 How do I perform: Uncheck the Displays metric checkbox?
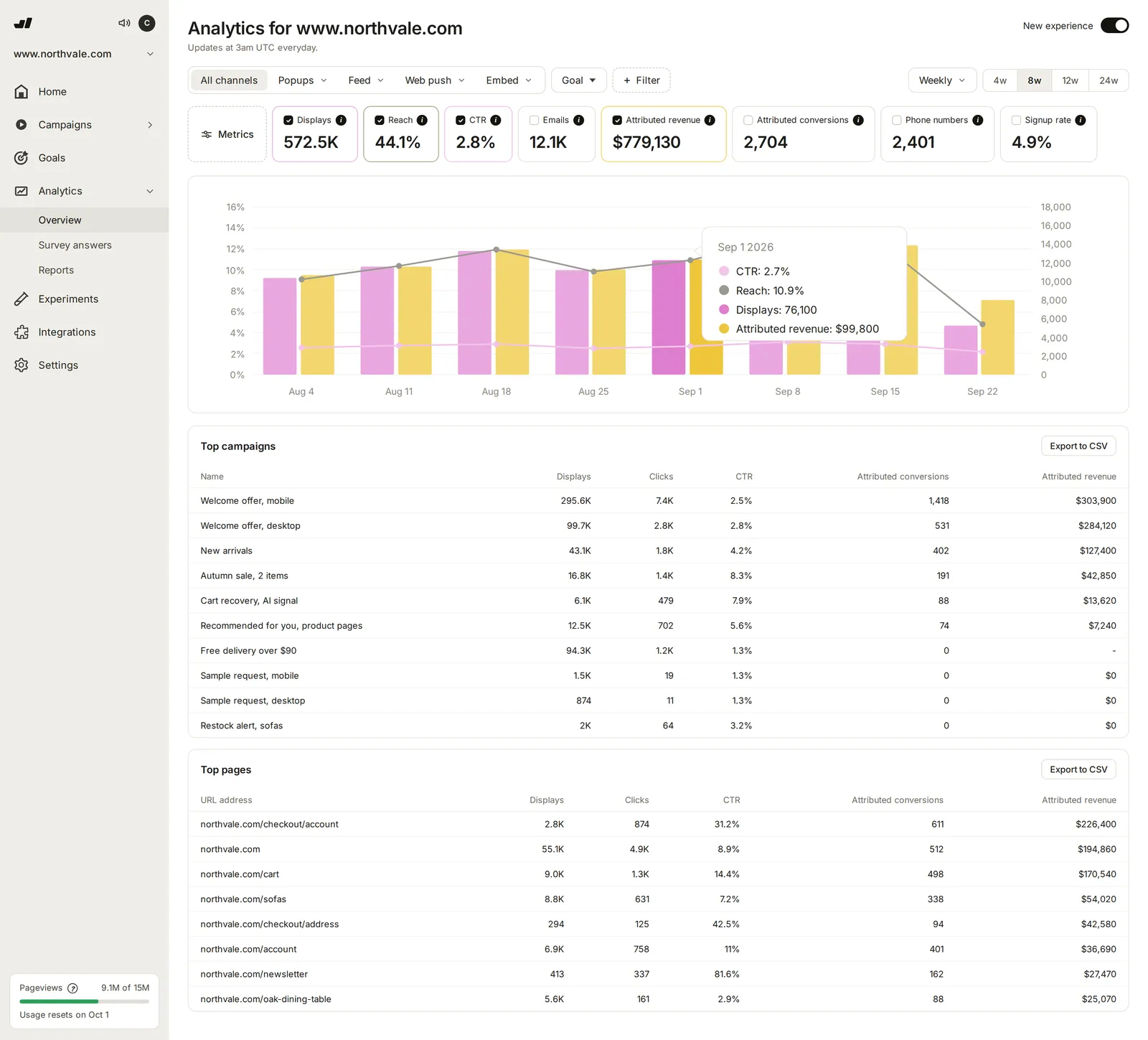pyautogui.click(x=288, y=120)
